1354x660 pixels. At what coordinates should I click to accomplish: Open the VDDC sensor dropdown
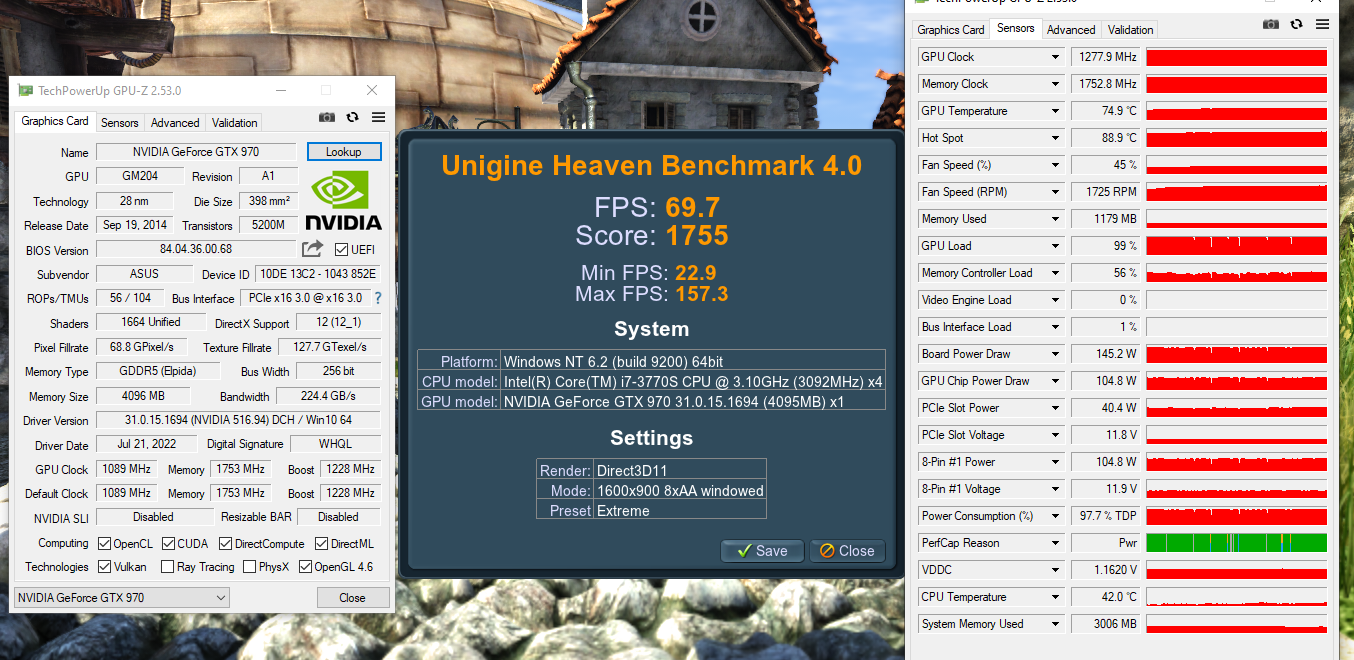(1054, 570)
